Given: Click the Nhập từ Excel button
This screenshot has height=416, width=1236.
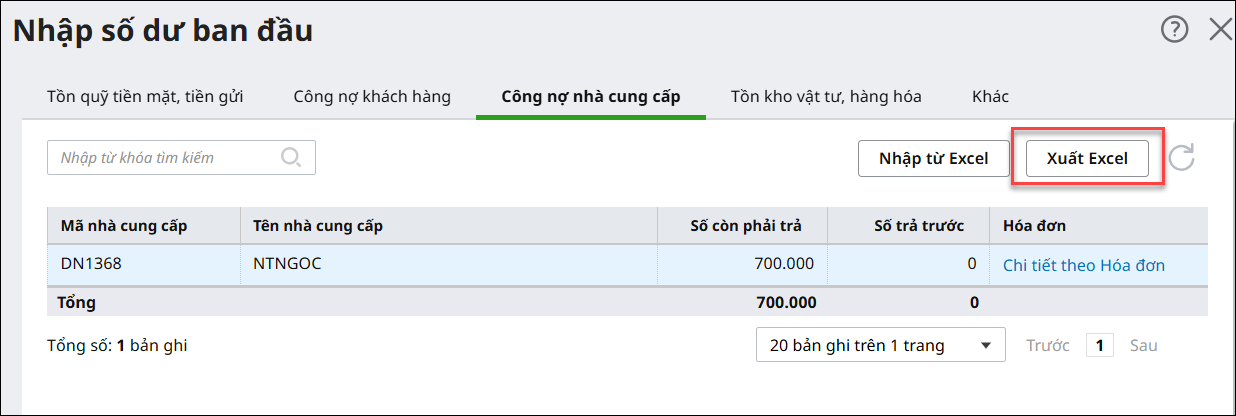Looking at the screenshot, I should click(x=933, y=158).
